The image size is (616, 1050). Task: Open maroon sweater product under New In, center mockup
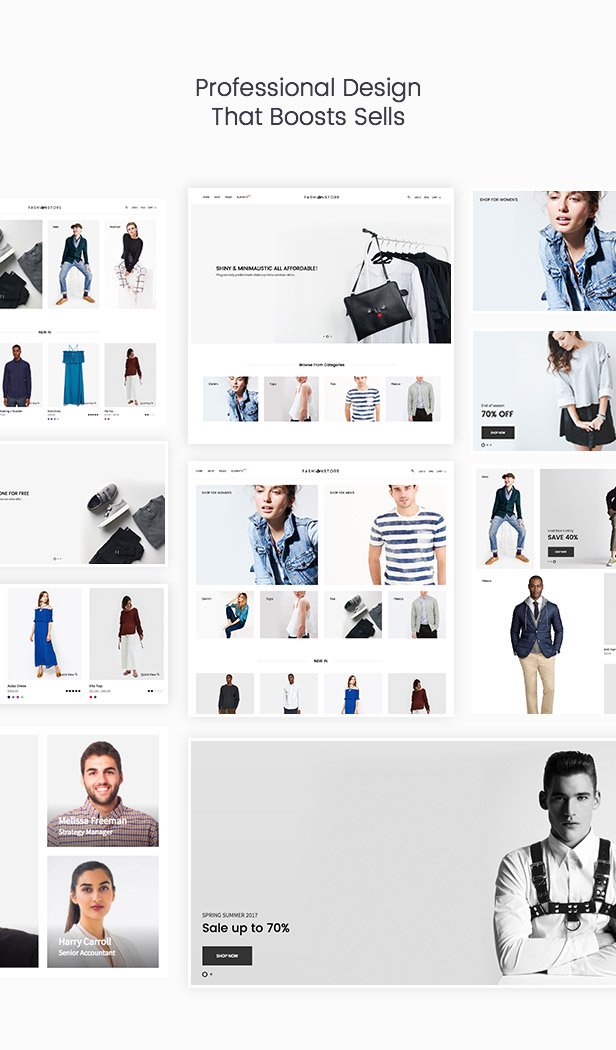coord(416,694)
